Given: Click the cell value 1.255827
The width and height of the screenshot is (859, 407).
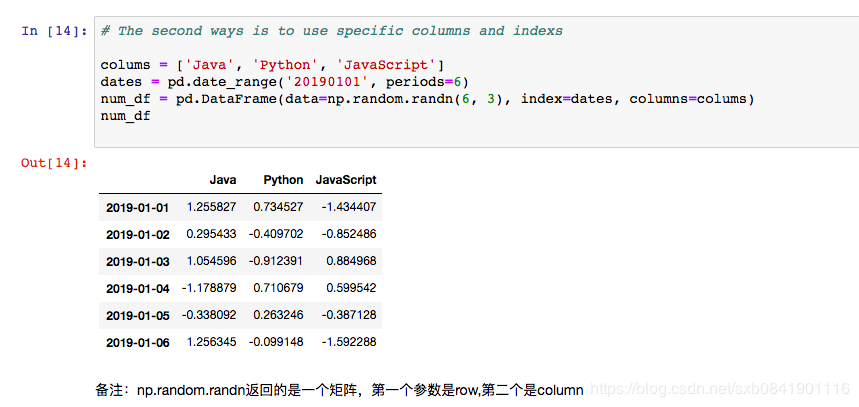Looking at the screenshot, I should coord(212,208).
